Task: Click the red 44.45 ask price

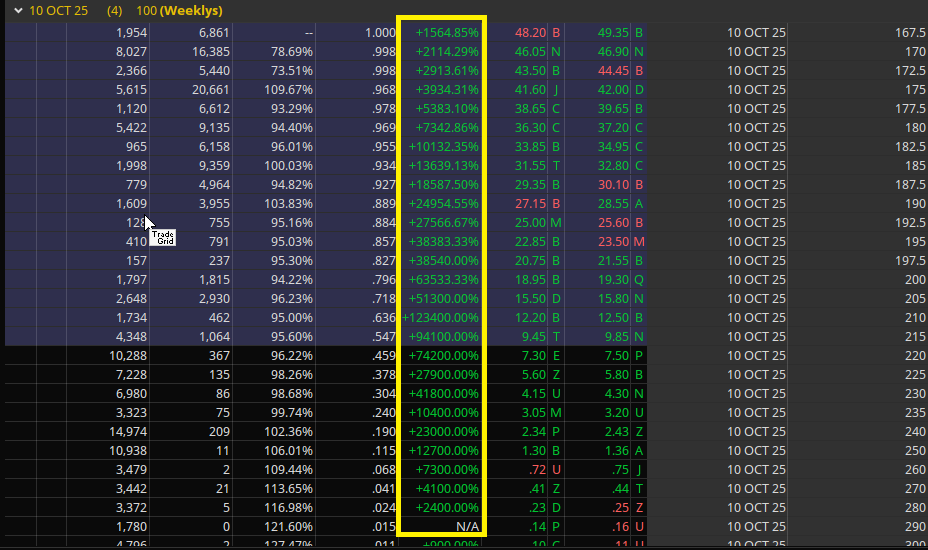Action: click(613, 70)
